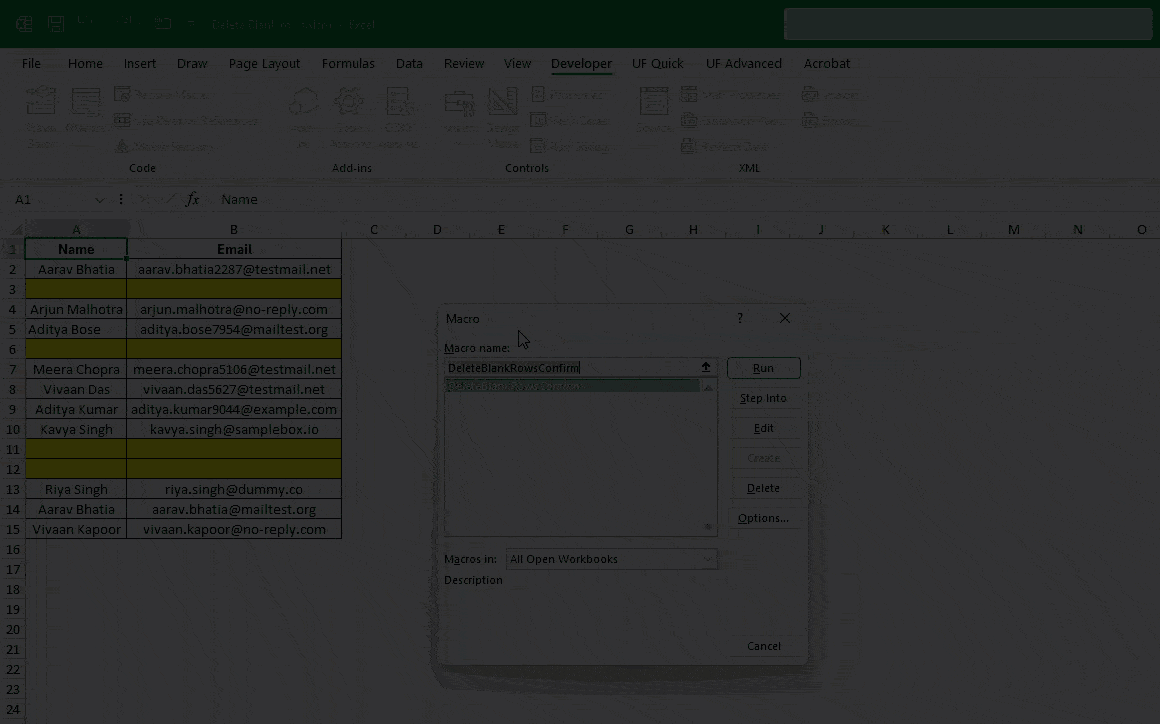Click the Options... button in Macro dialog

763,518
